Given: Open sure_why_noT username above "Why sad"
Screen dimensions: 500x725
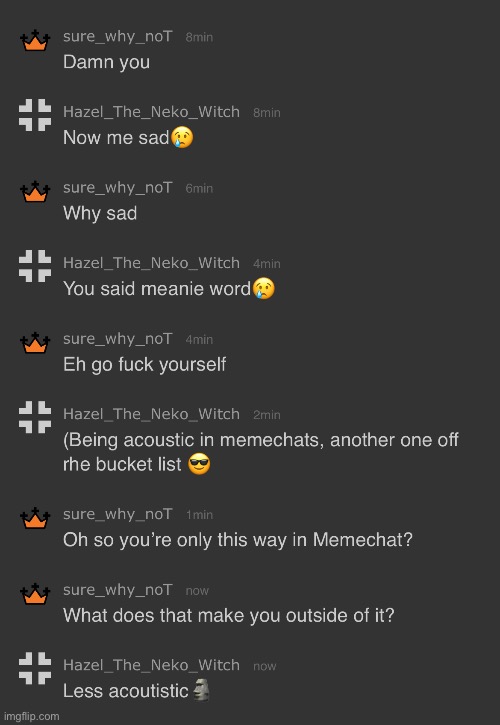Looking at the screenshot, I should [117, 188].
